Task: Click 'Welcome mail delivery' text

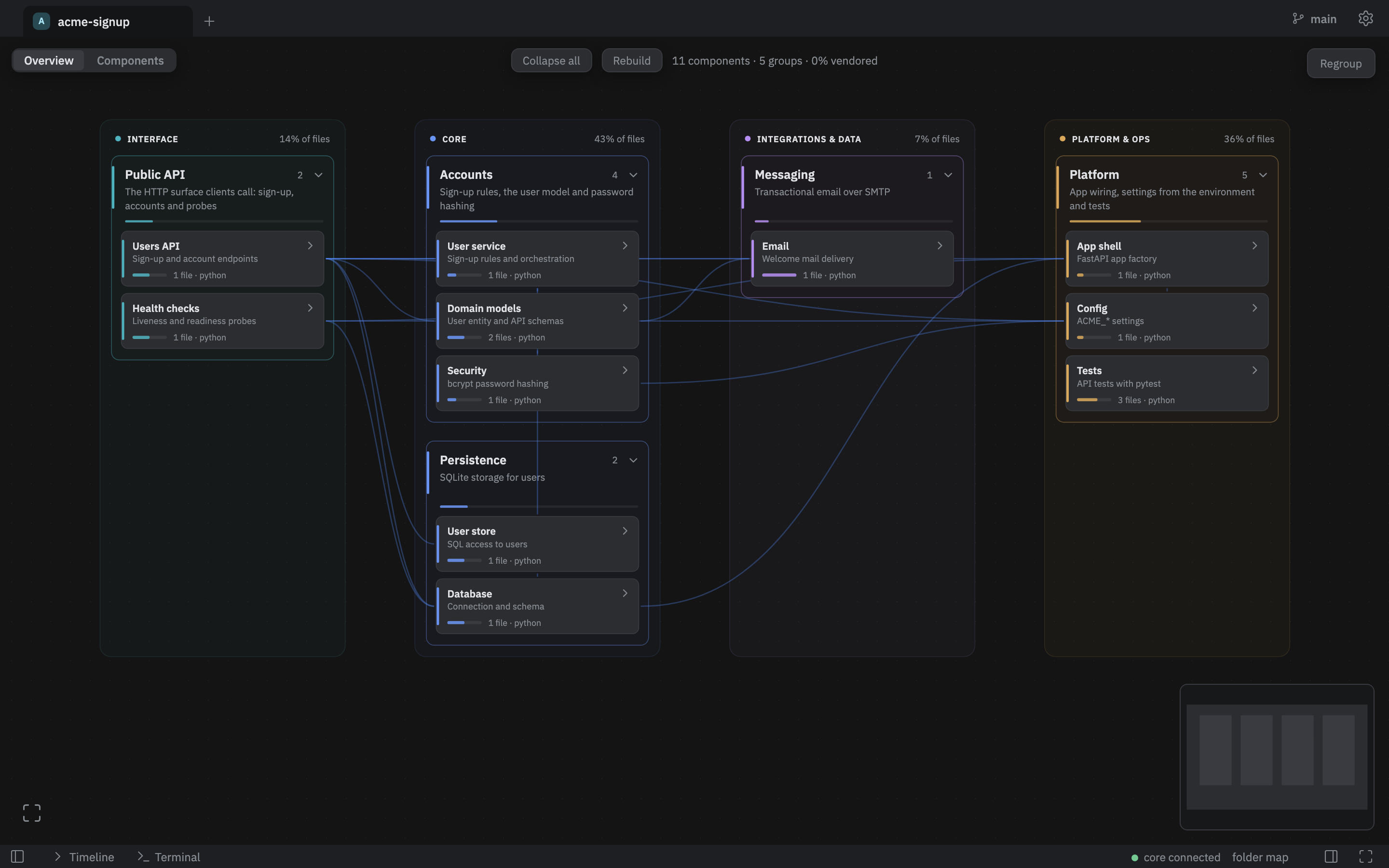Action: click(807, 259)
